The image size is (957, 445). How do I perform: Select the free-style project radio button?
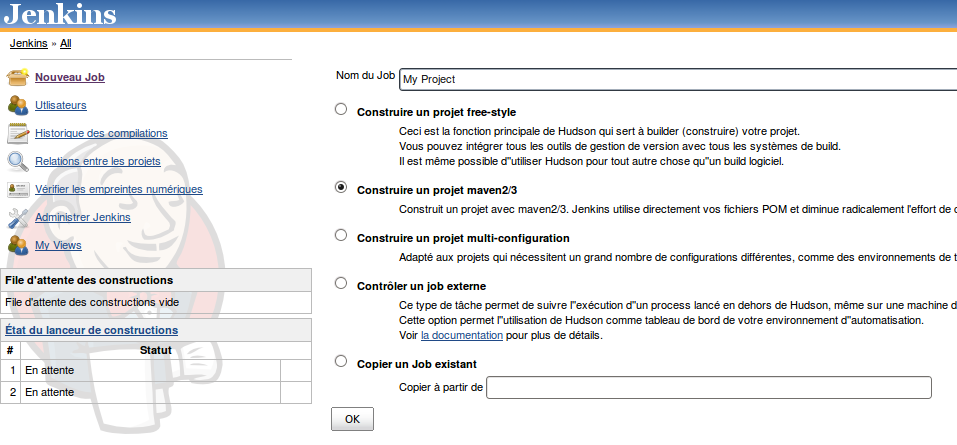[x=342, y=109]
